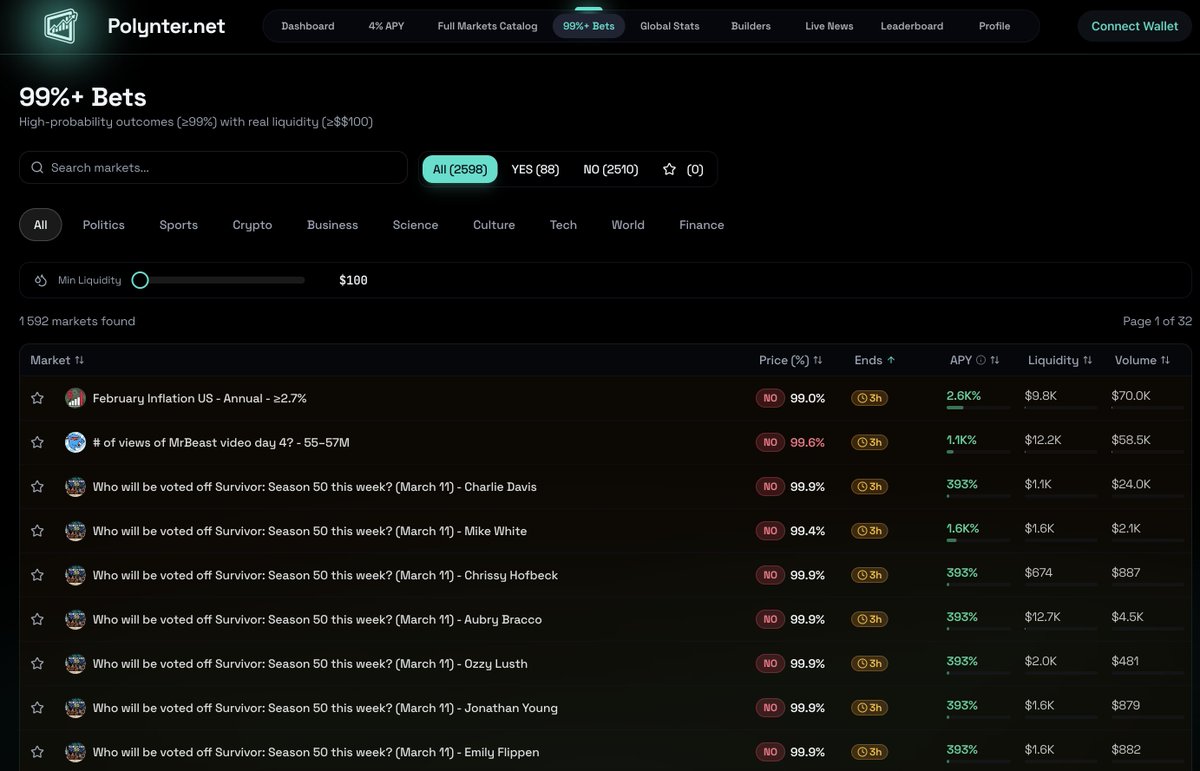Filter markets by Culture category

[x=494, y=225]
